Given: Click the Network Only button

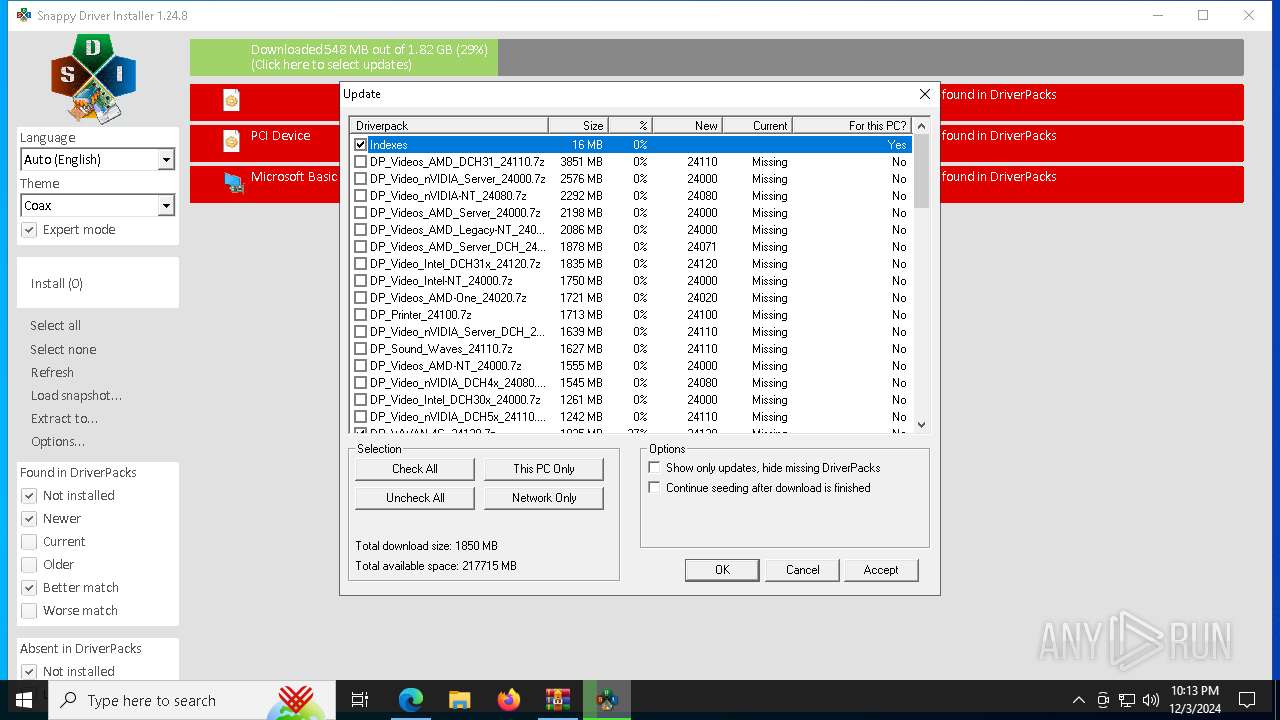Looking at the screenshot, I should click(544, 498).
